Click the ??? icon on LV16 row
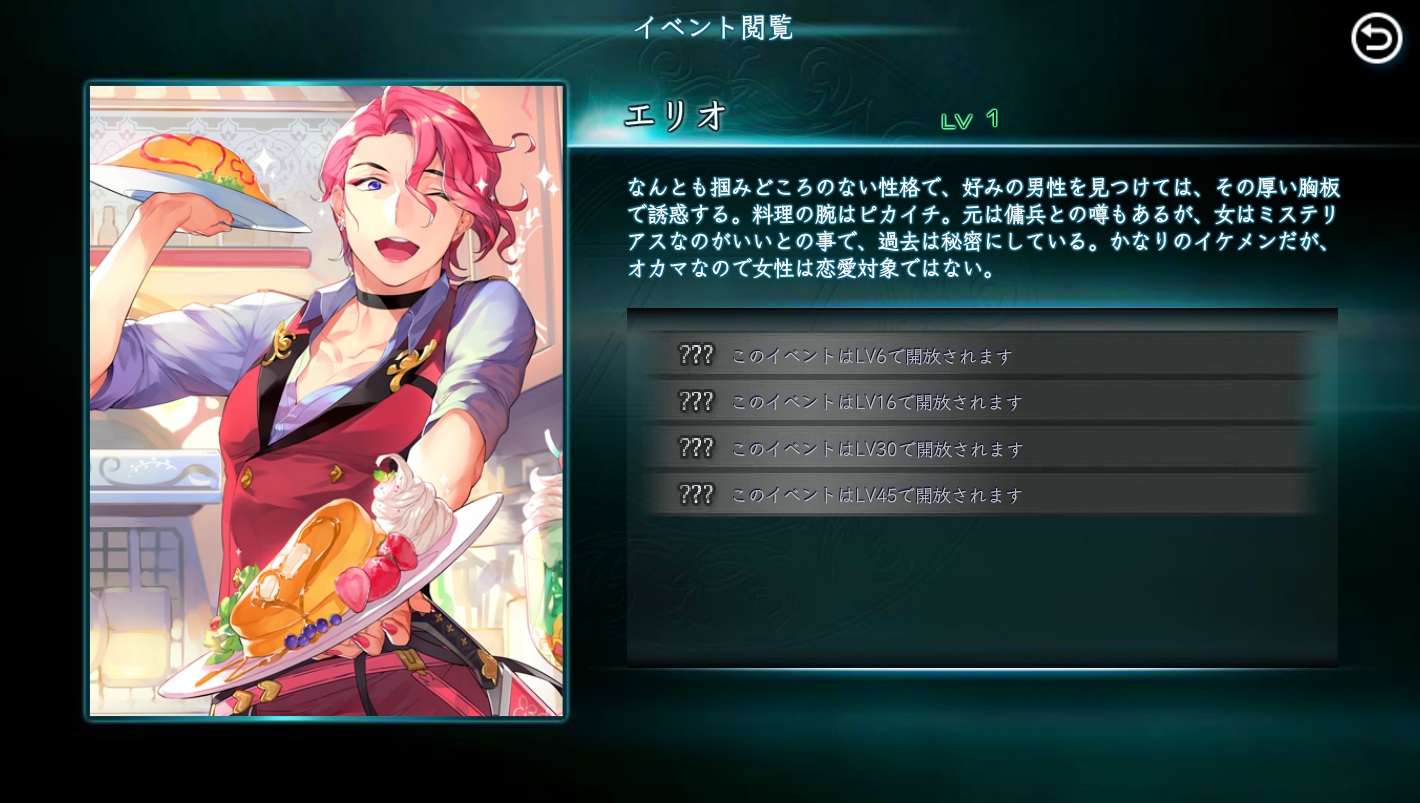This screenshot has width=1420, height=803. pyautogui.click(x=696, y=402)
